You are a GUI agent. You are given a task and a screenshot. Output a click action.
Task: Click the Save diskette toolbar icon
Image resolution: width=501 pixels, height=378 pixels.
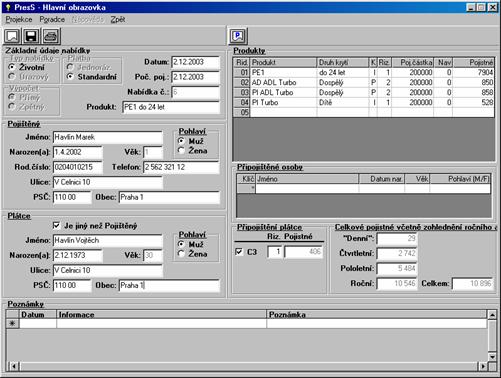point(31,36)
